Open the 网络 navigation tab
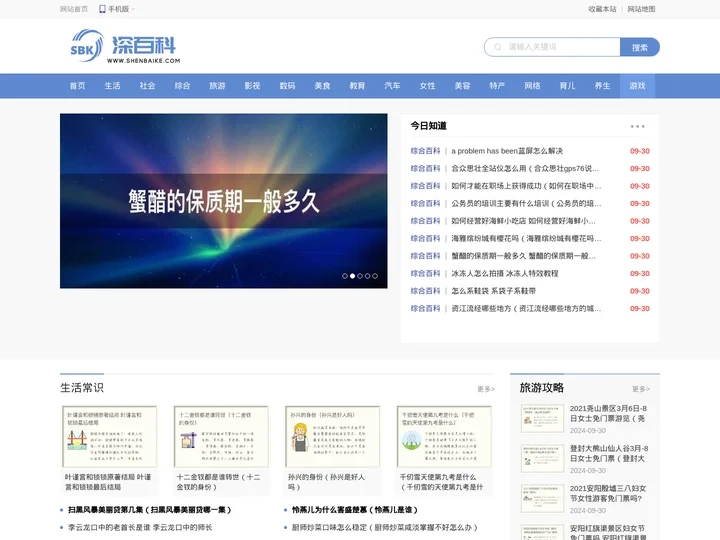This screenshot has width=720, height=540. 532,86
